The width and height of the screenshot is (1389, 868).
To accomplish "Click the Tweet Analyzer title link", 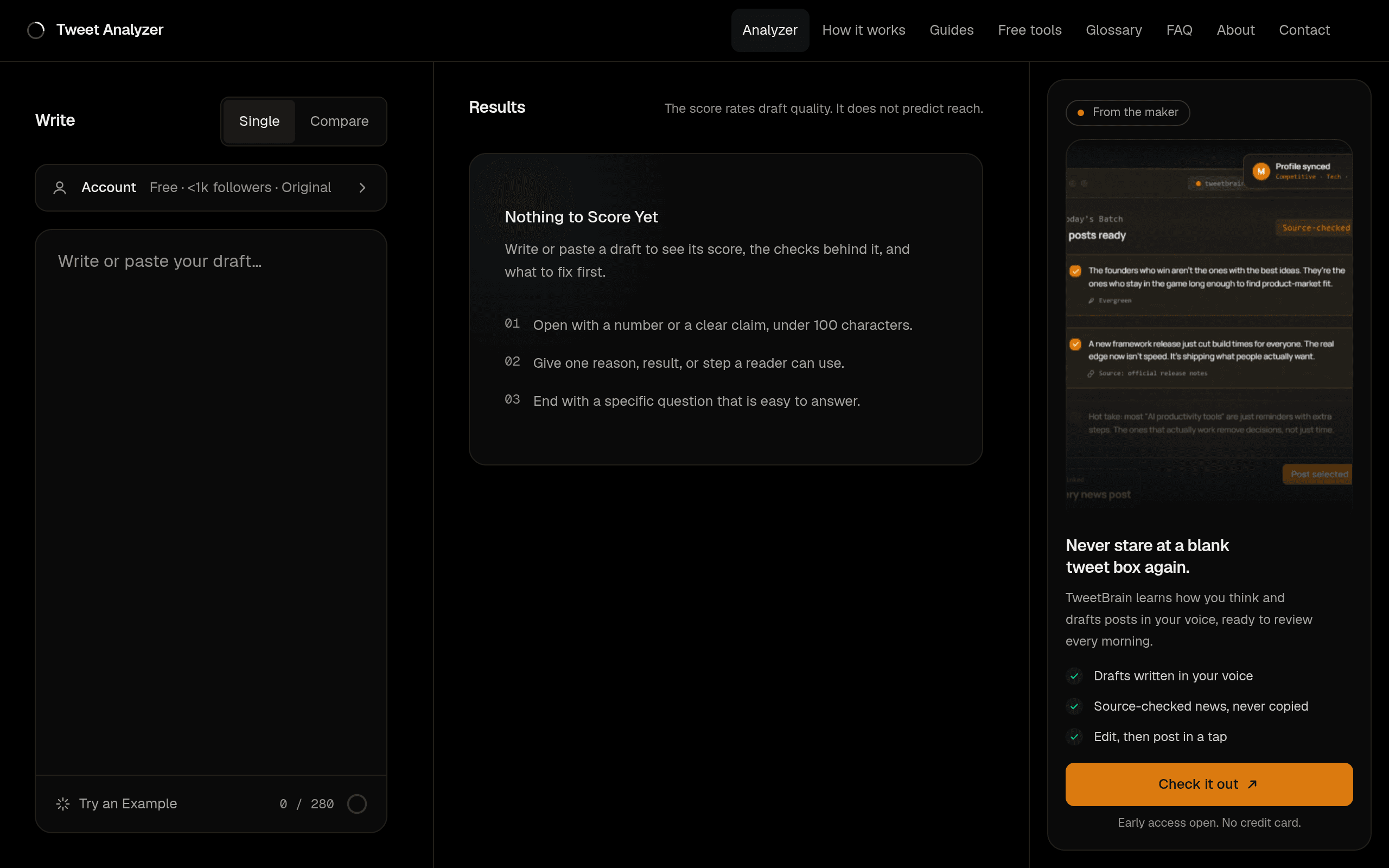I will tap(110, 30).
